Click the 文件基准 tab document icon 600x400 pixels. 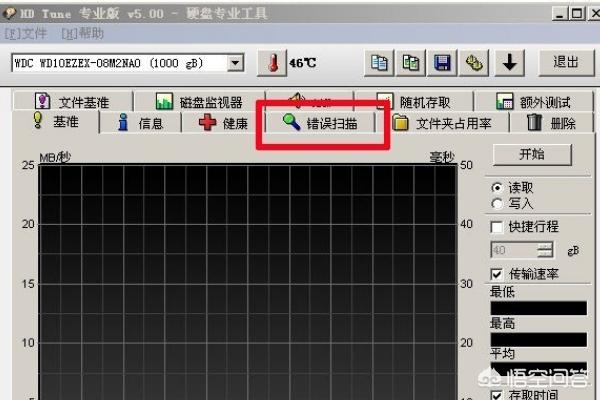tap(42, 101)
